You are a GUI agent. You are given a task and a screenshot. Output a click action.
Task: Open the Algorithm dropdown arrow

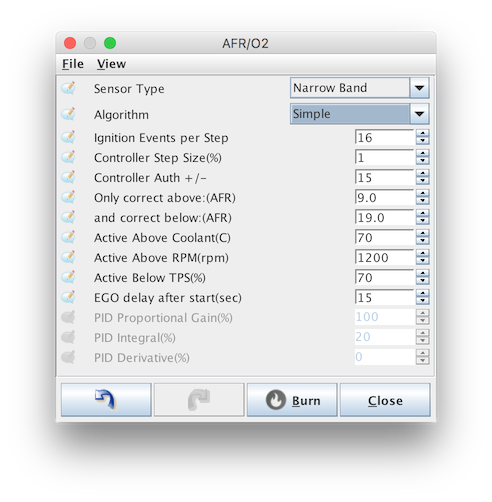(x=419, y=114)
